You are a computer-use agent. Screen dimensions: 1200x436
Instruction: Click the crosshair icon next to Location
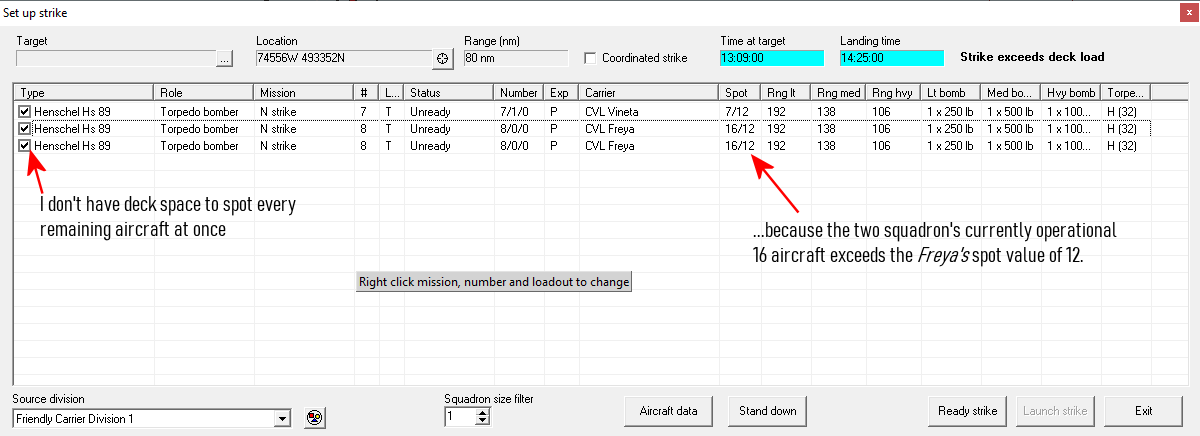pos(444,59)
